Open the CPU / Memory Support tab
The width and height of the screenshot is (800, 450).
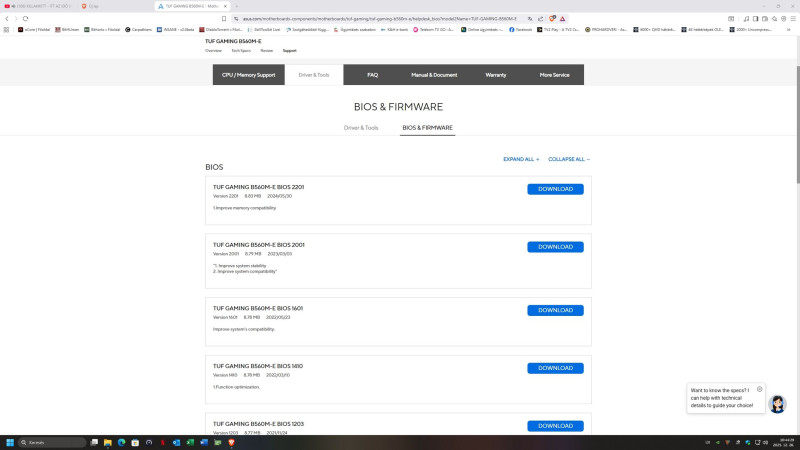pyautogui.click(x=248, y=74)
